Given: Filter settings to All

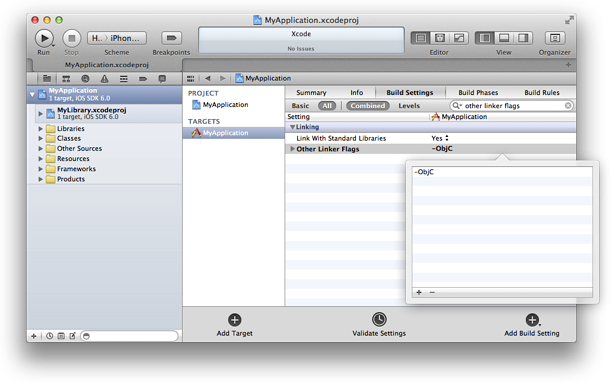Looking at the screenshot, I should pyautogui.click(x=327, y=106).
